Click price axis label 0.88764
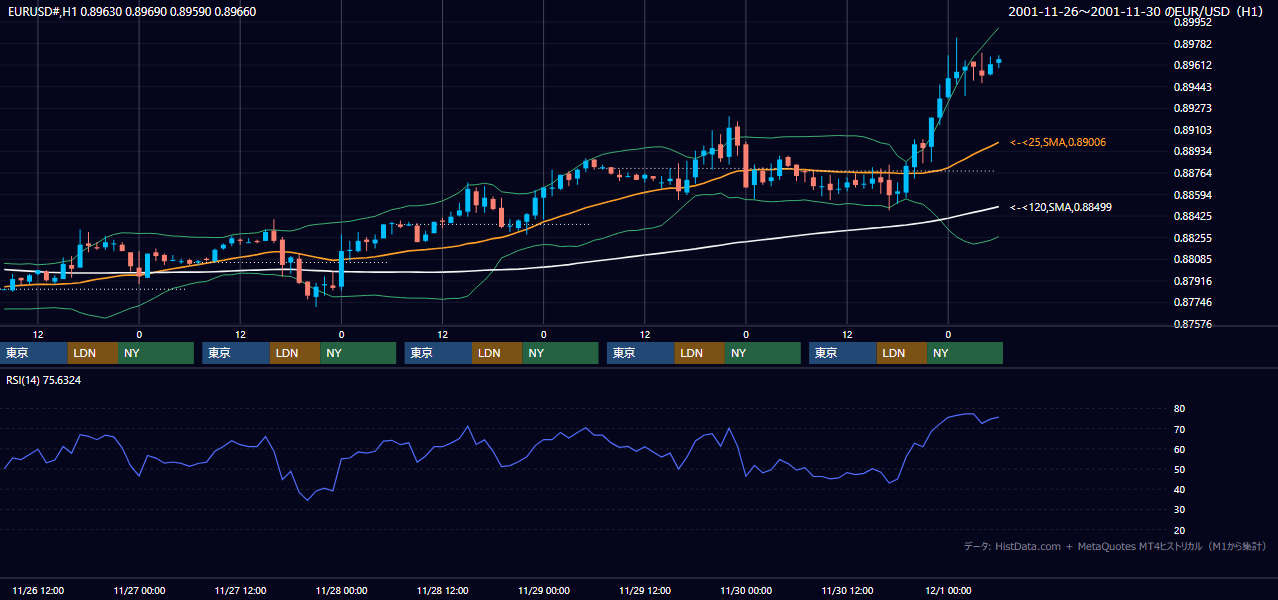Screen dimensions: 1278x600 click(x=1193, y=173)
